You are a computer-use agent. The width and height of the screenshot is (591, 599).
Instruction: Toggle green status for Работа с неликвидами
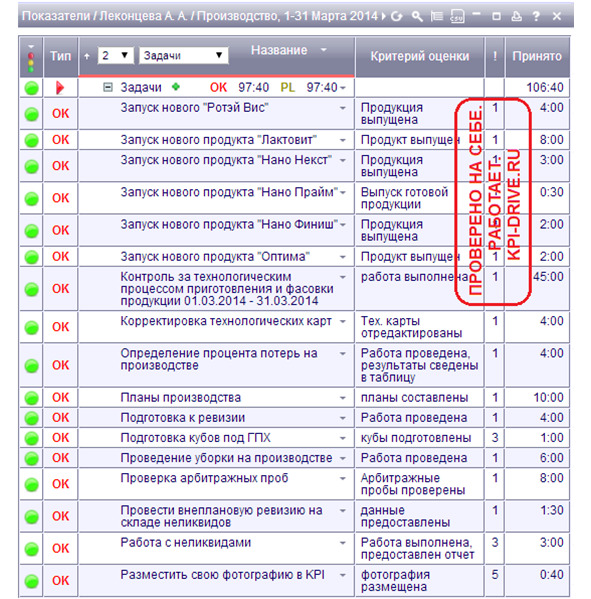pyautogui.click(x=32, y=549)
